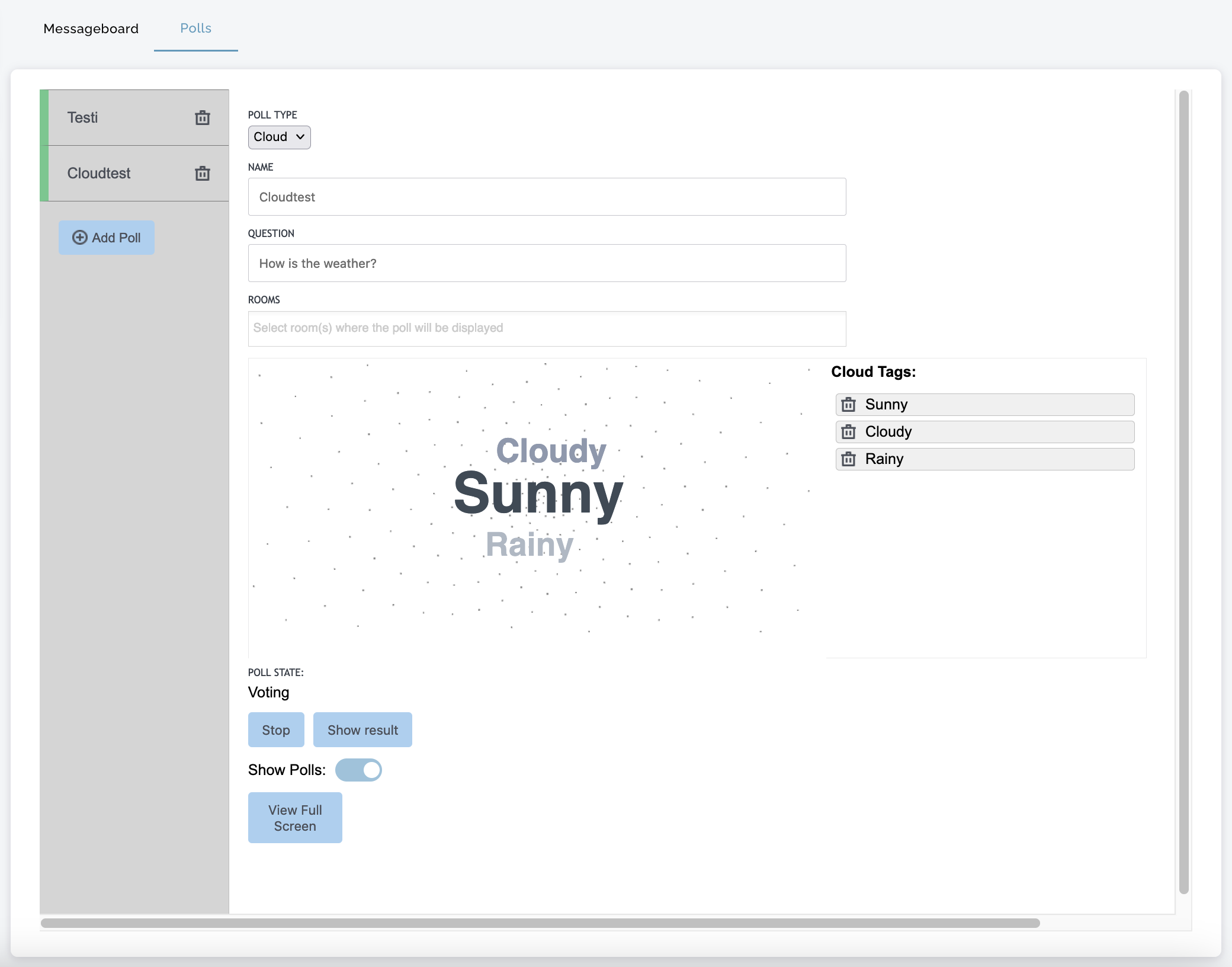This screenshot has height=967, width=1232.
Task: Open the Poll Type dropdown
Action: click(x=279, y=137)
